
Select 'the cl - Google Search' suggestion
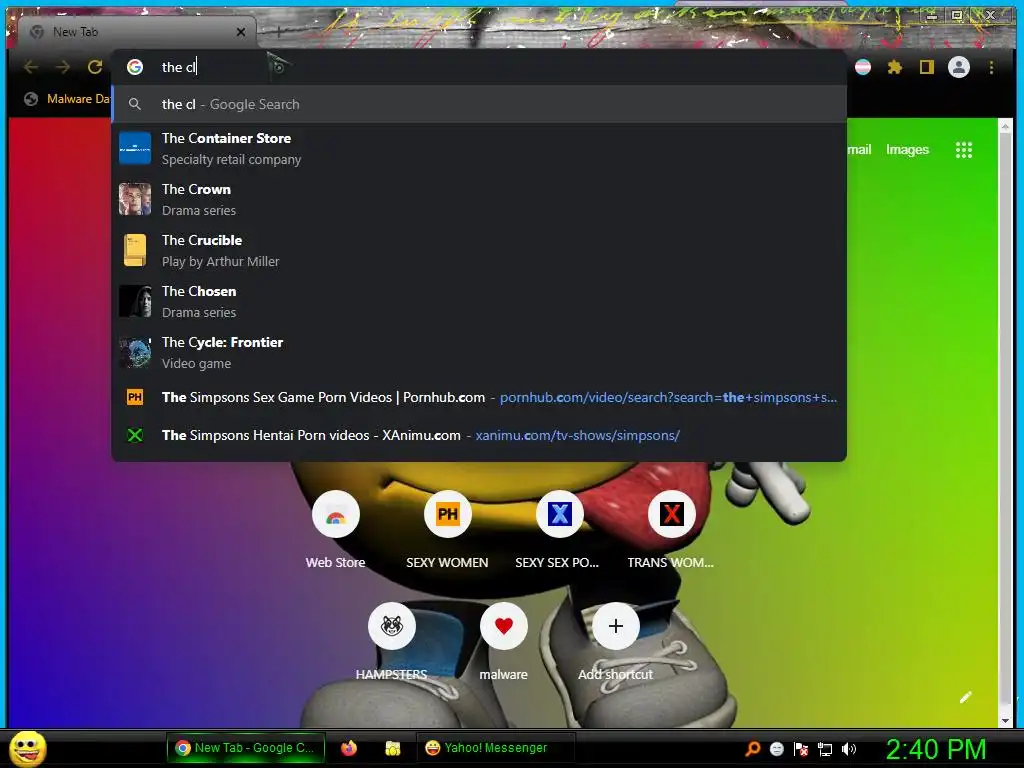pyautogui.click(x=479, y=104)
